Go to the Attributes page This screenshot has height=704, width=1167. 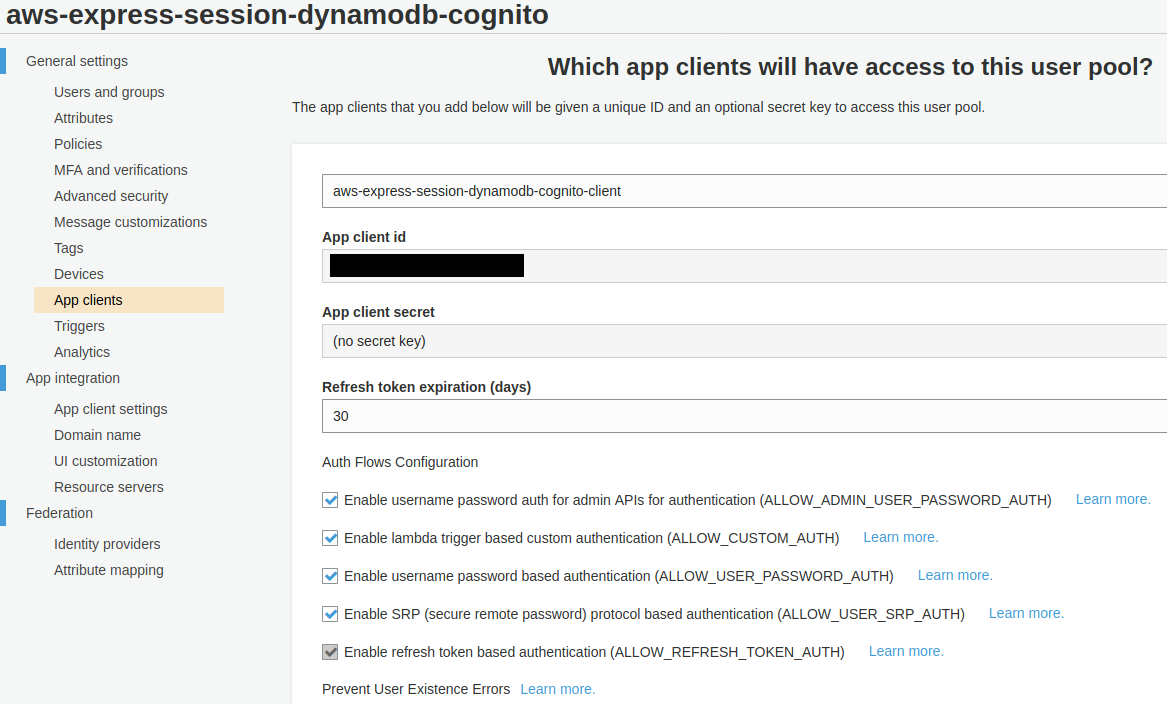(83, 118)
